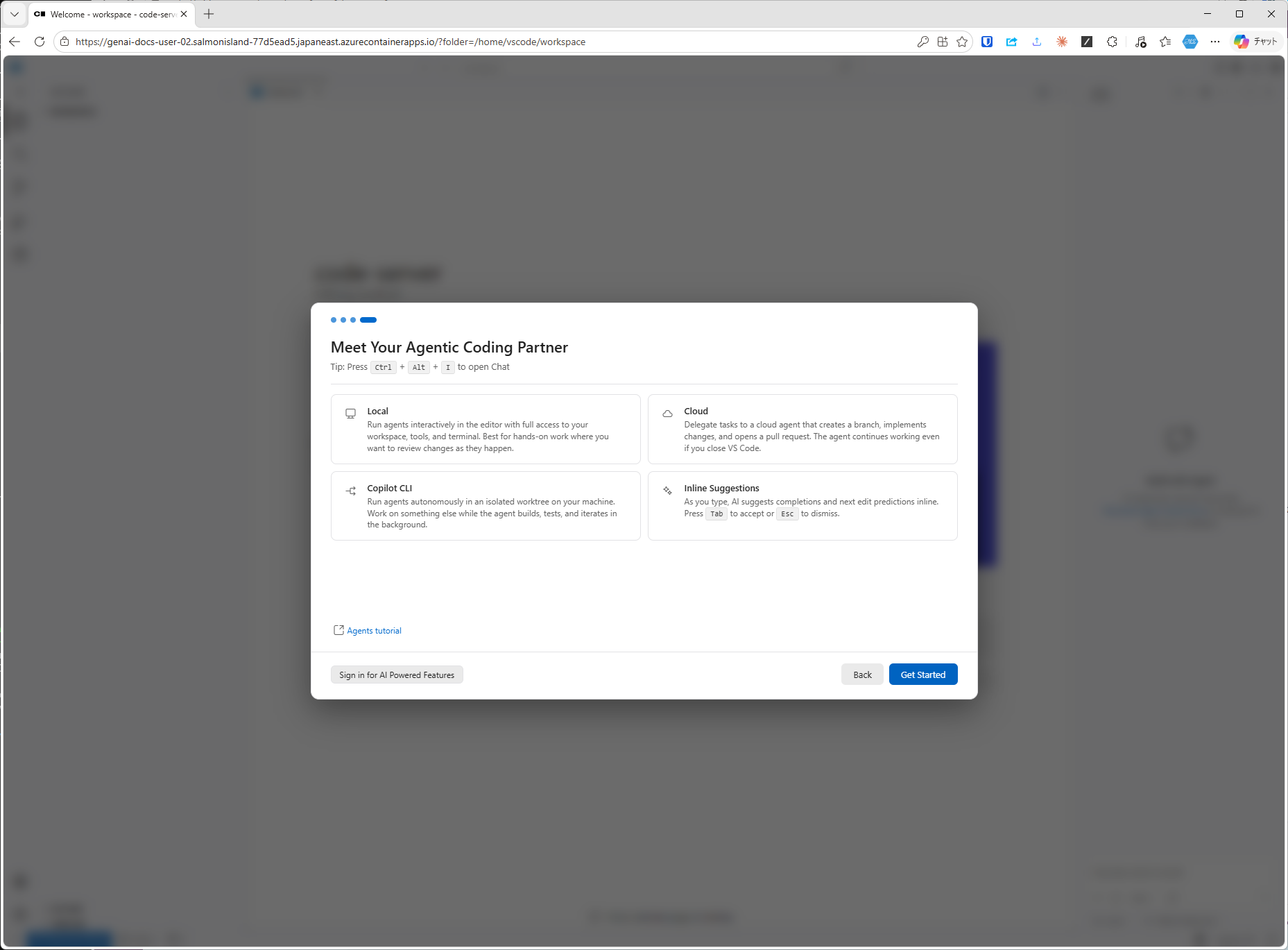This screenshot has height=950, width=1288.
Task: Click the view site information lock icon
Action: coord(65,42)
